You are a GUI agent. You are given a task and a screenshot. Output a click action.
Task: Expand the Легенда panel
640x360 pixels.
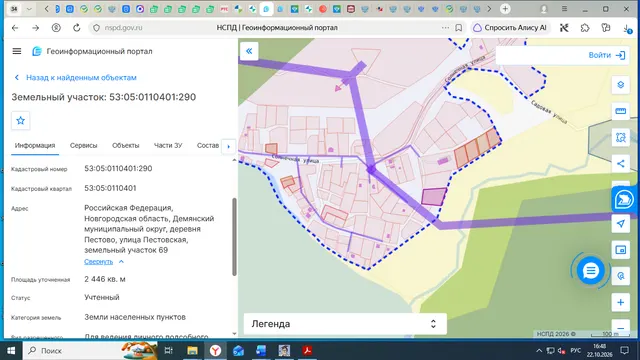pyautogui.click(x=345, y=324)
